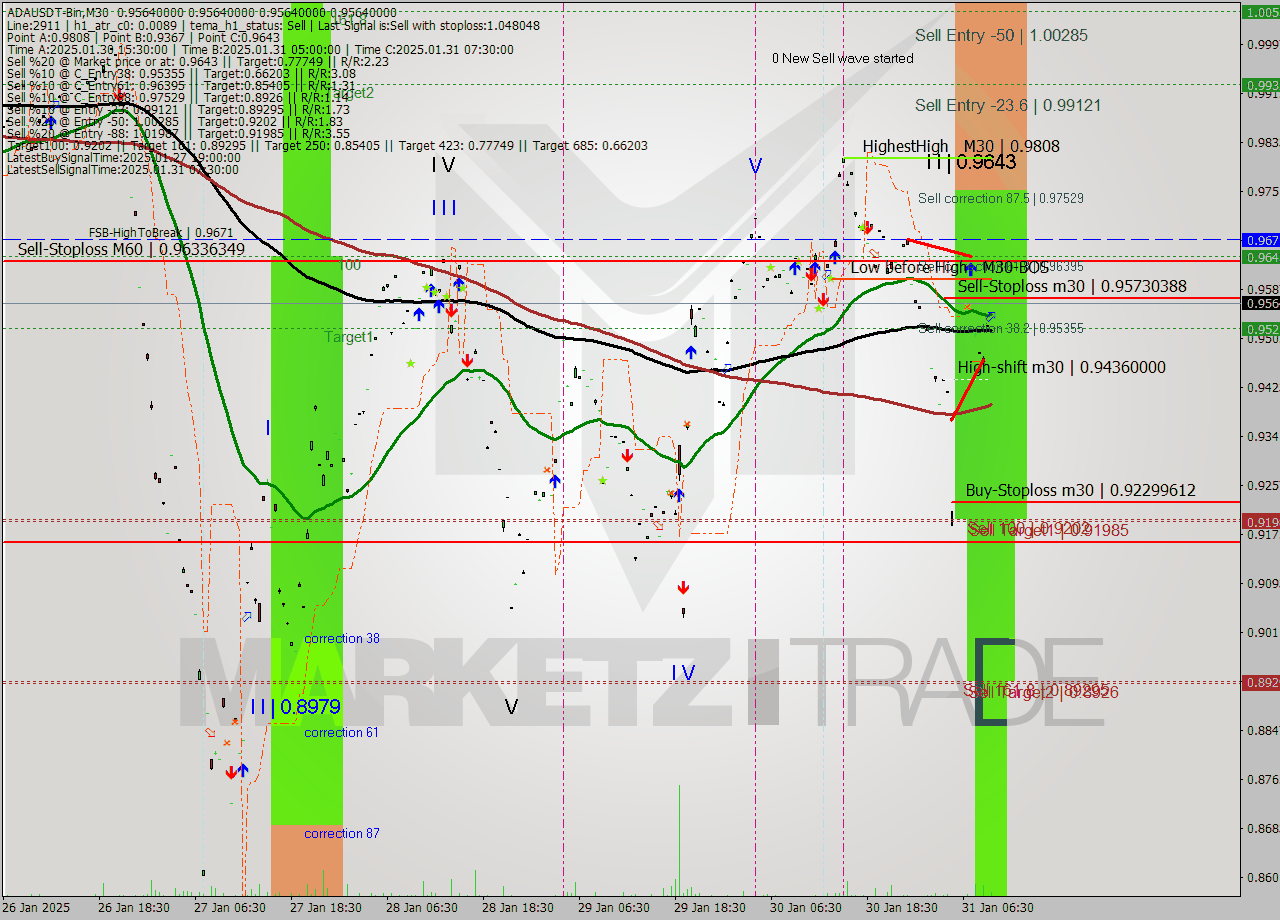Click the blue V wave label at top
This screenshot has height=920, width=1280.
755,167
